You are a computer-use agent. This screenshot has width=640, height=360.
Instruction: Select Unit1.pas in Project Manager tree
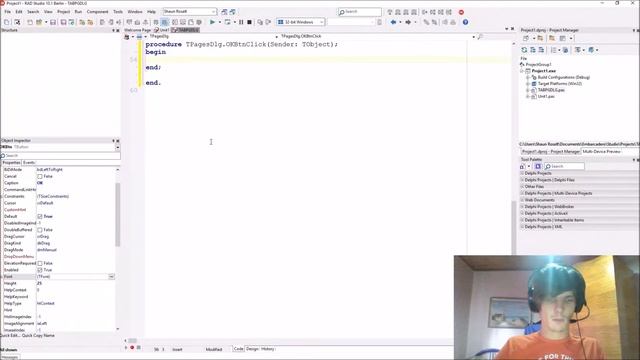[x=546, y=97]
